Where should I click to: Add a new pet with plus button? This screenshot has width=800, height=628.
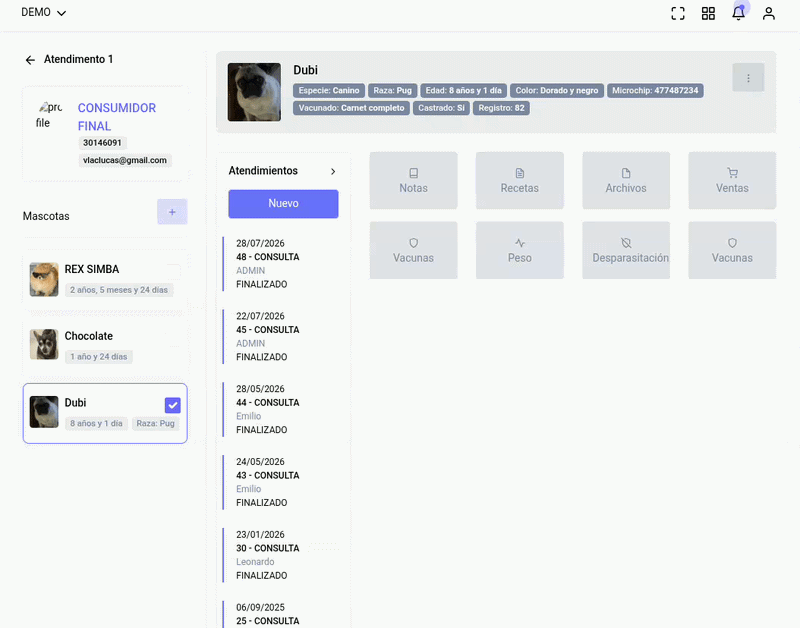pyautogui.click(x=172, y=212)
